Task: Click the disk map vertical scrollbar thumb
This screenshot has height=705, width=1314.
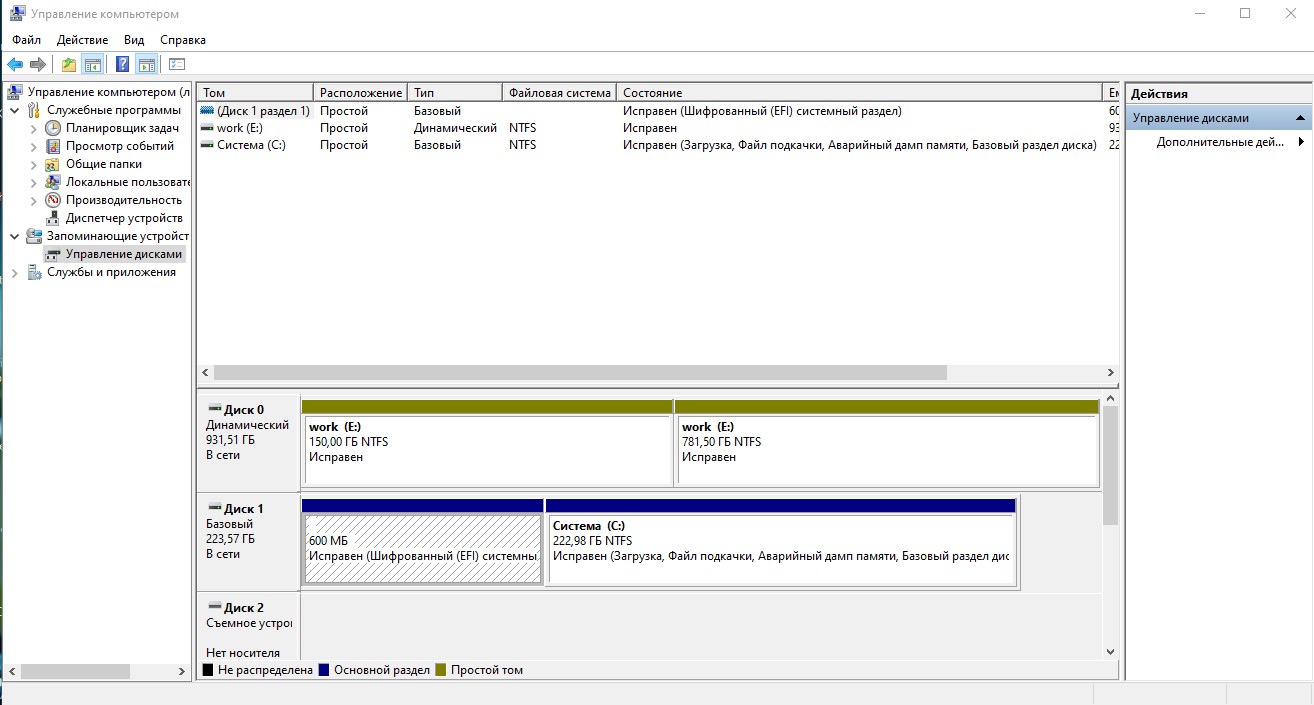Action: (x=1110, y=464)
